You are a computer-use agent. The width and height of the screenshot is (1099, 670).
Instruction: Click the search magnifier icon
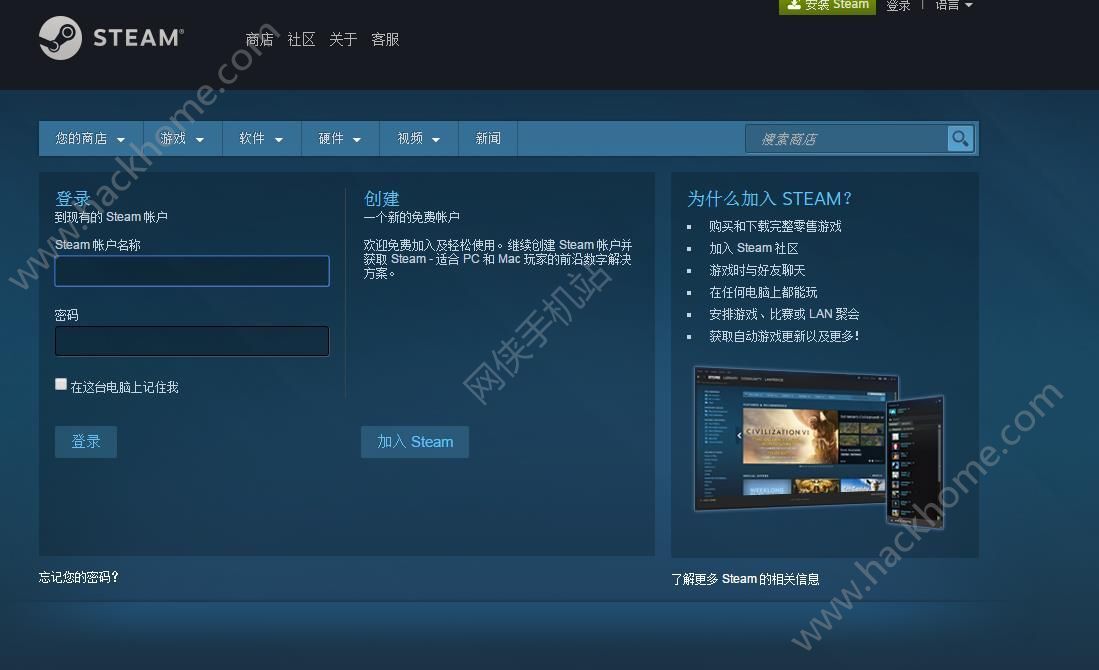pyautogui.click(x=960, y=138)
